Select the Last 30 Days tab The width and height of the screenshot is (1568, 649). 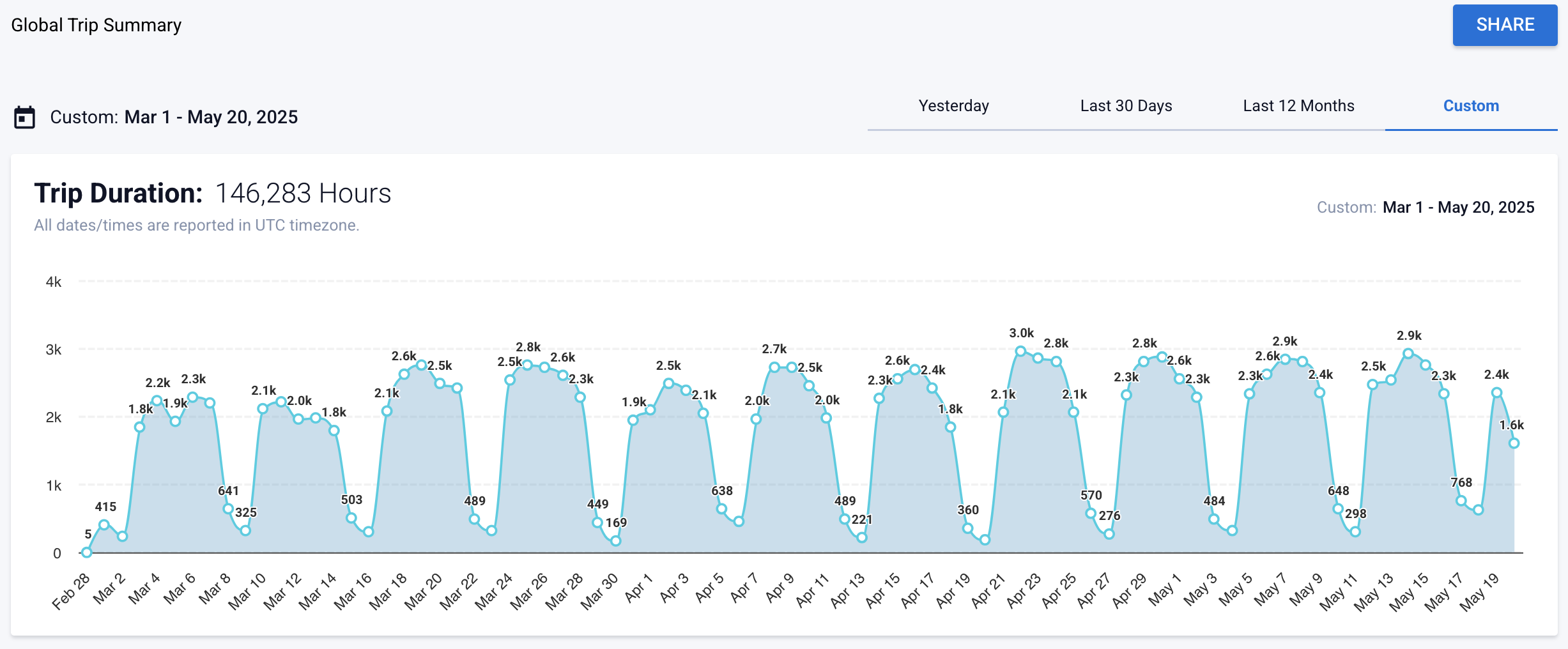click(x=1125, y=106)
